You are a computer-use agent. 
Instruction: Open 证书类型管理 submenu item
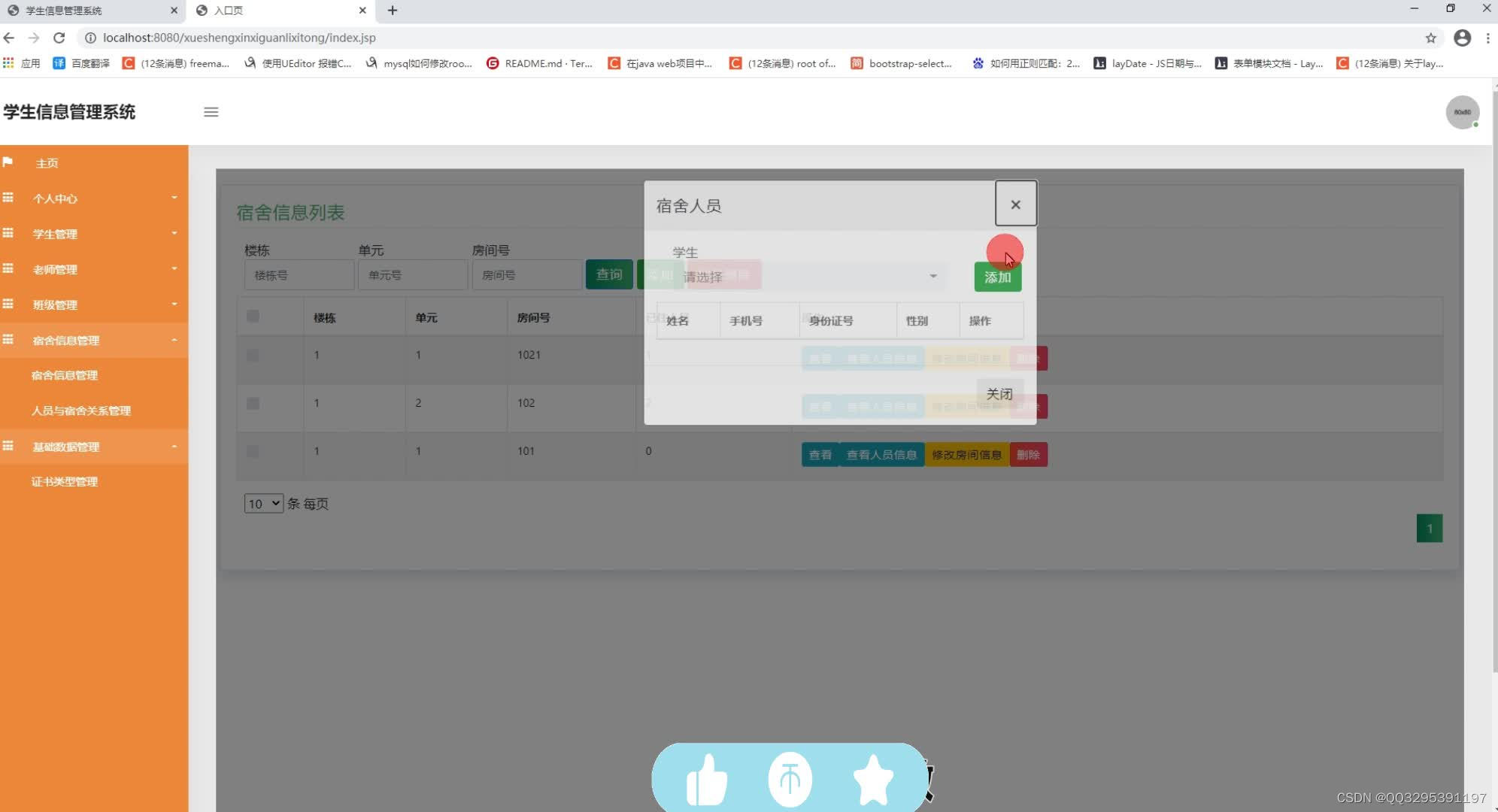(64, 481)
